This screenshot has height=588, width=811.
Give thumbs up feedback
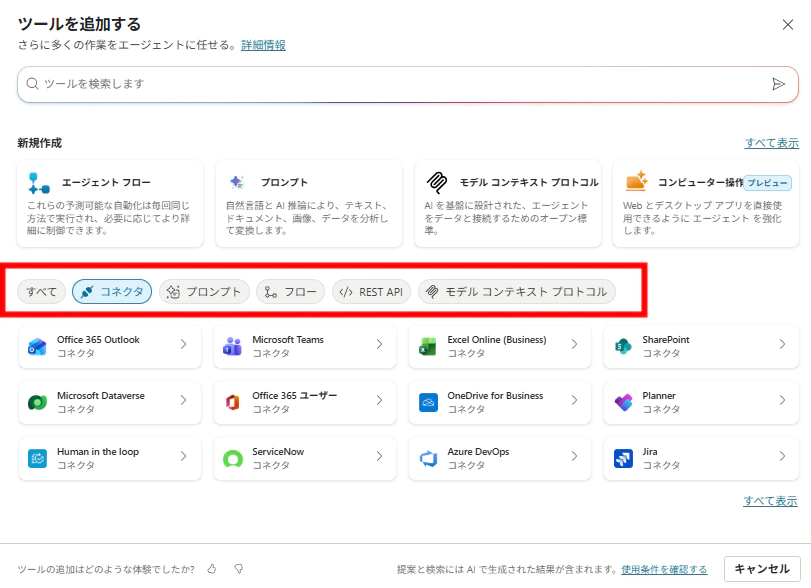(212, 569)
